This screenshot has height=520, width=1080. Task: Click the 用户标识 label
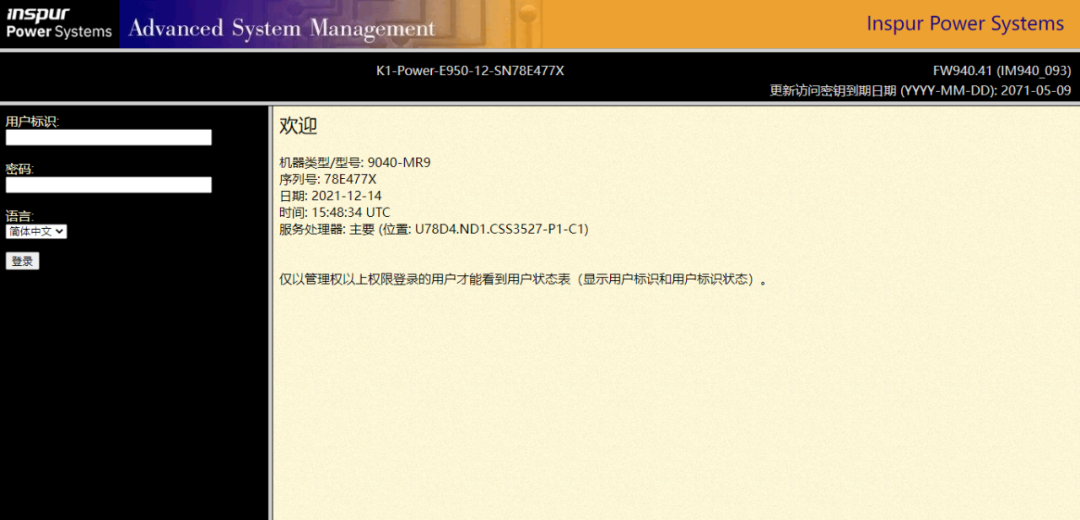(32, 121)
